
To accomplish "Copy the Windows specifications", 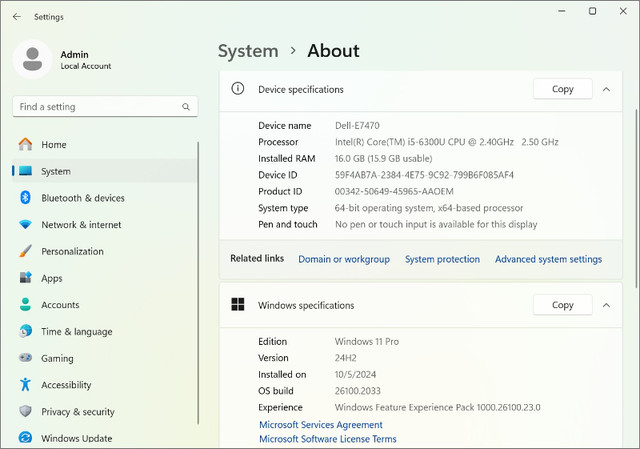I will [562, 305].
